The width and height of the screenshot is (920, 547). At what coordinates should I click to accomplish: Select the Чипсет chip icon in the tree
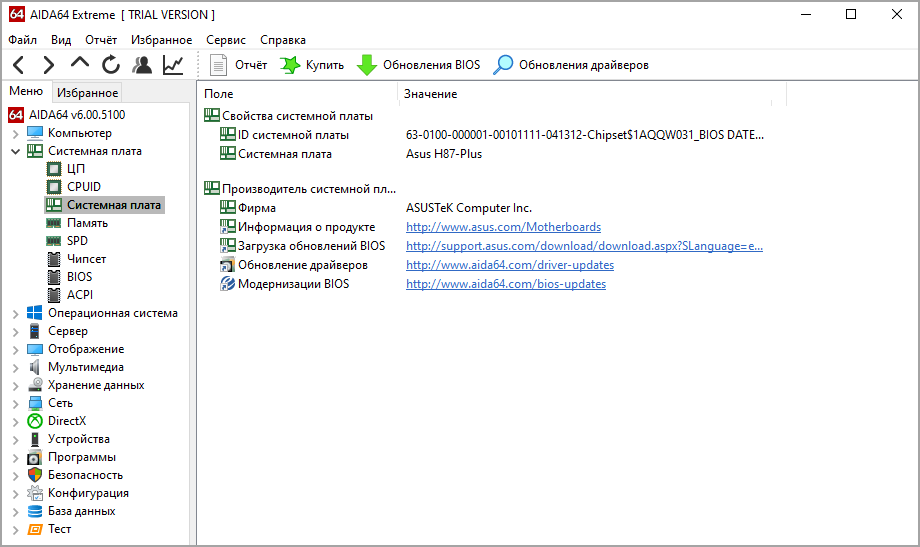[54, 259]
